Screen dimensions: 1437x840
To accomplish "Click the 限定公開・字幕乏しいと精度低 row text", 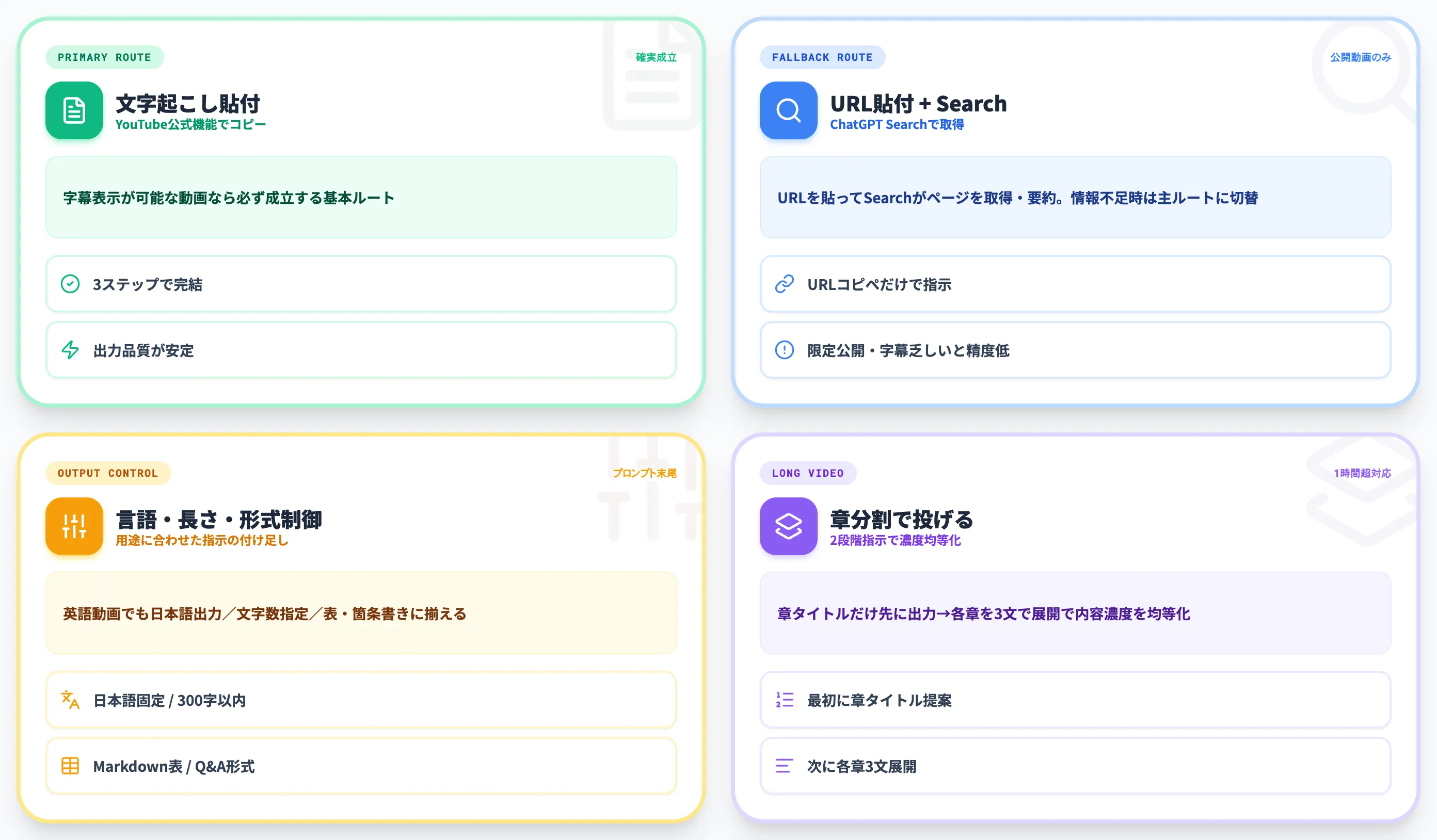I will point(908,350).
